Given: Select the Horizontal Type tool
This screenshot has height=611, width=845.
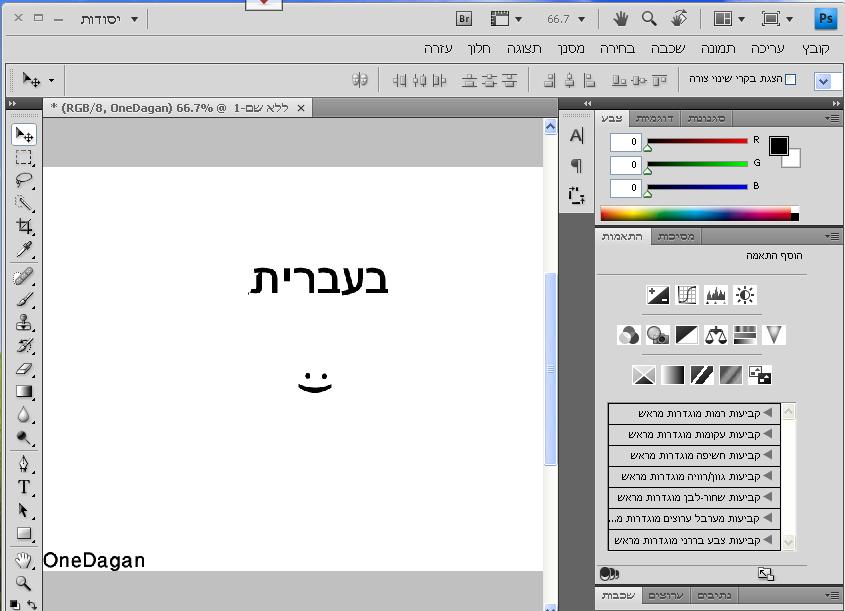Looking at the screenshot, I should (x=24, y=488).
